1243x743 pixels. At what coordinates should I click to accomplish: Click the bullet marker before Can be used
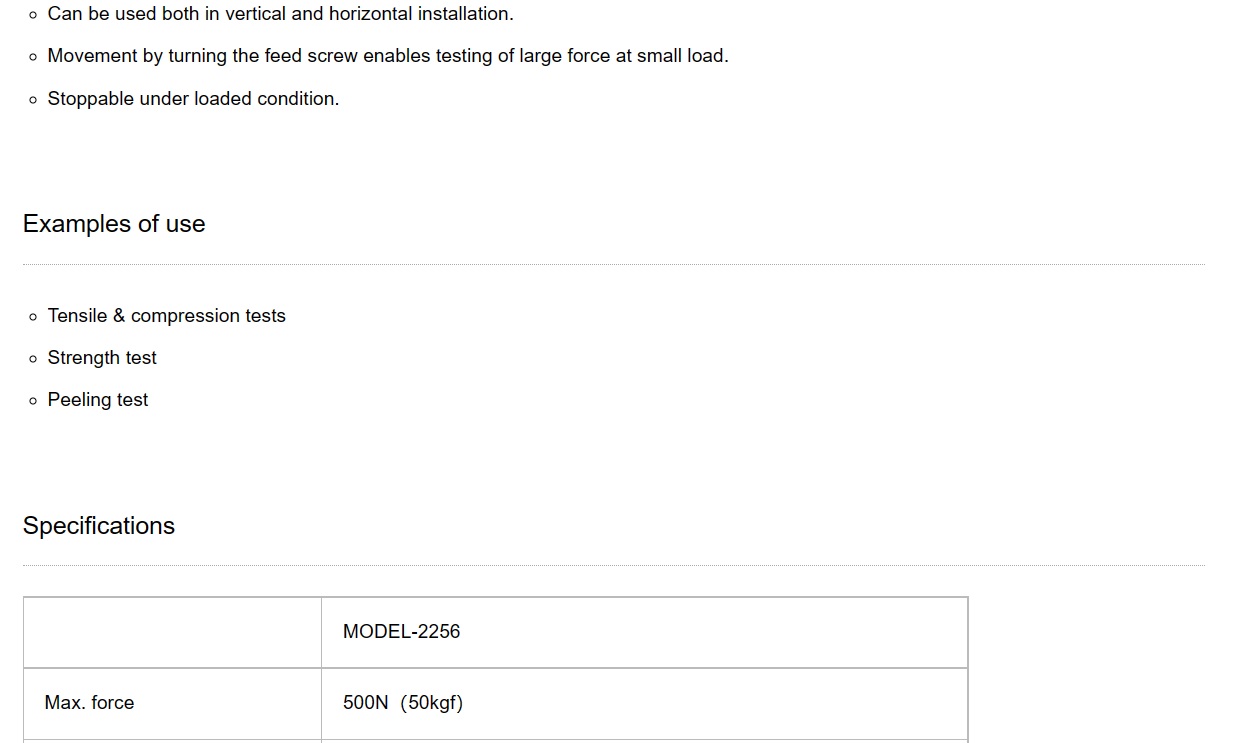pos(33,15)
